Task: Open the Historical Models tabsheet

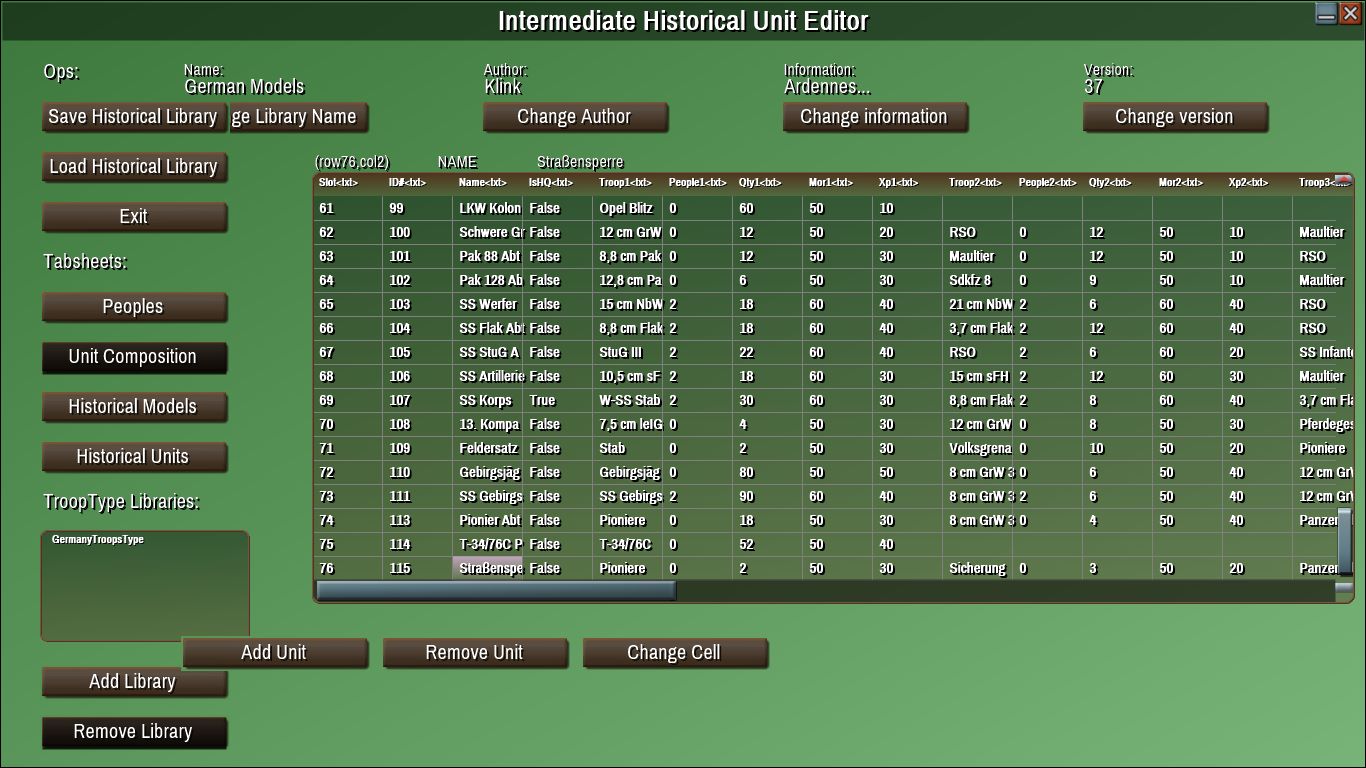Action: pyautogui.click(x=134, y=407)
